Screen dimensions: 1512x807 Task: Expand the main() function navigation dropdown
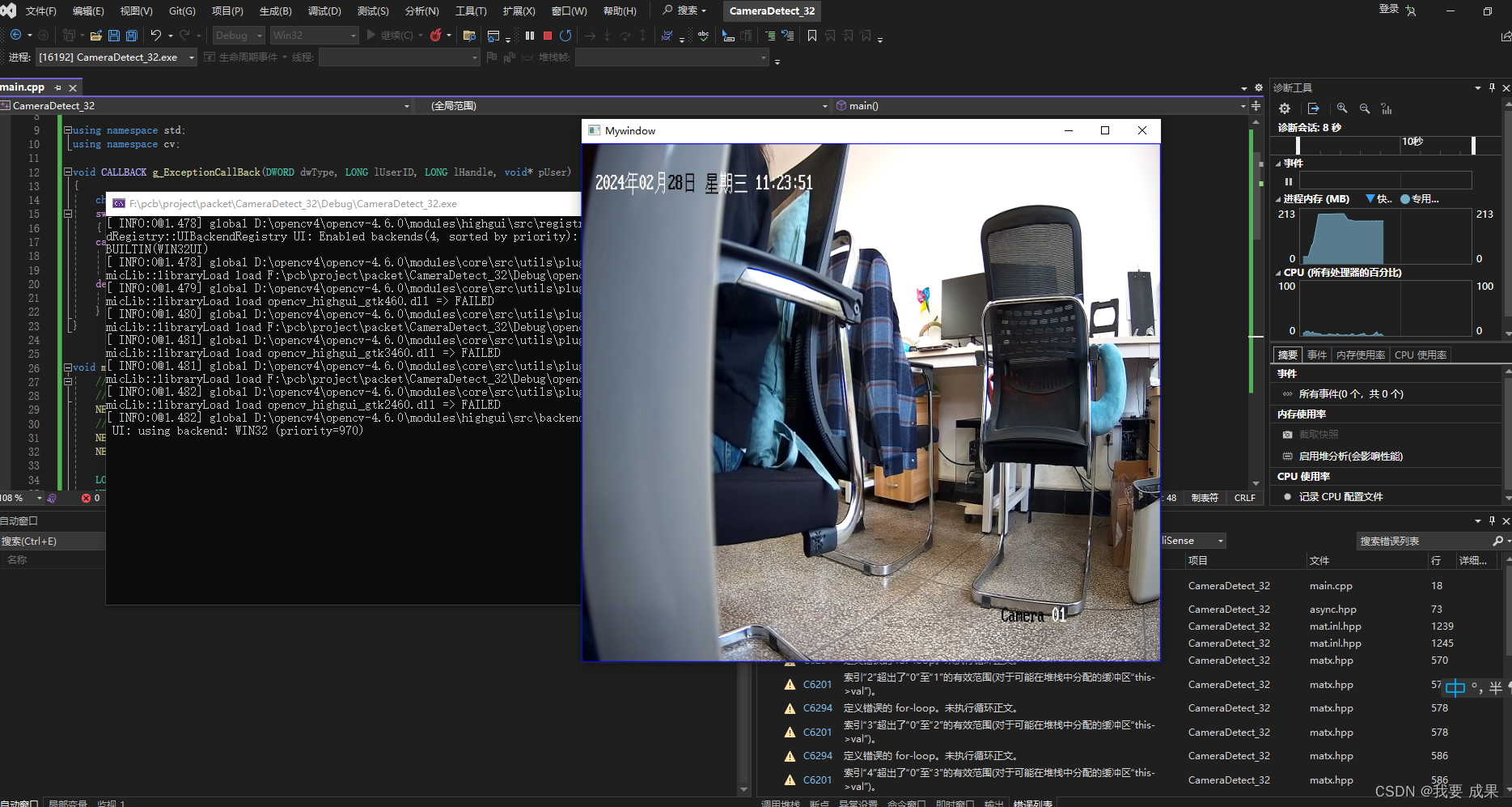tap(1243, 106)
